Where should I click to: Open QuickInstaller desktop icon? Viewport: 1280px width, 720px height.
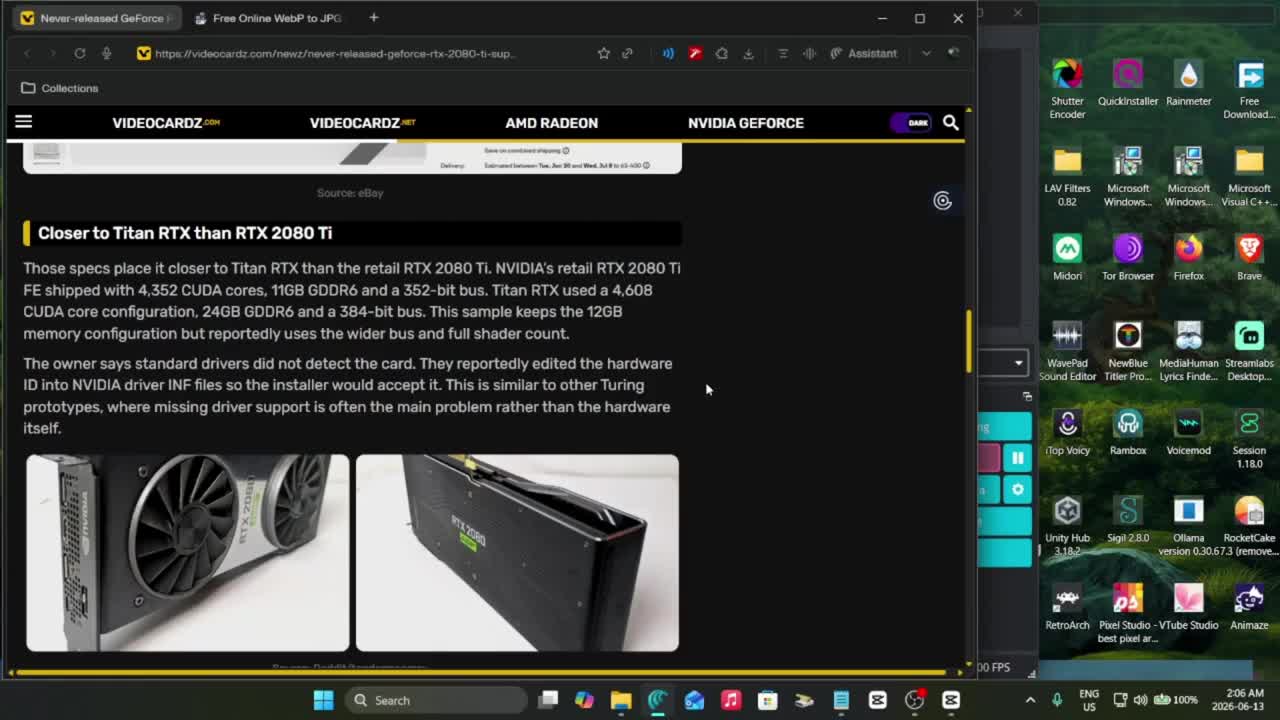[x=1128, y=83]
